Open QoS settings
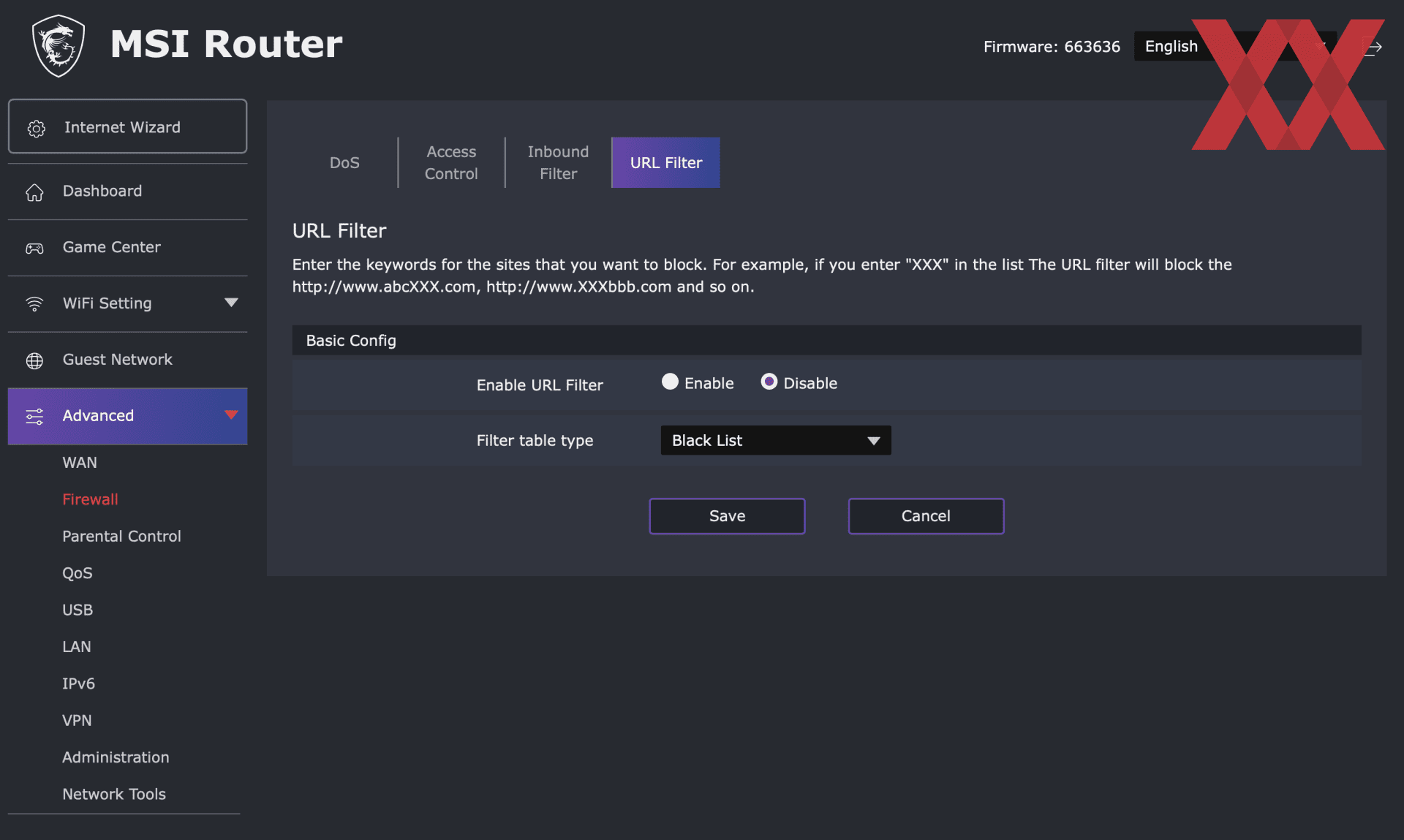The image size is (1404, 840). (78, 573)
